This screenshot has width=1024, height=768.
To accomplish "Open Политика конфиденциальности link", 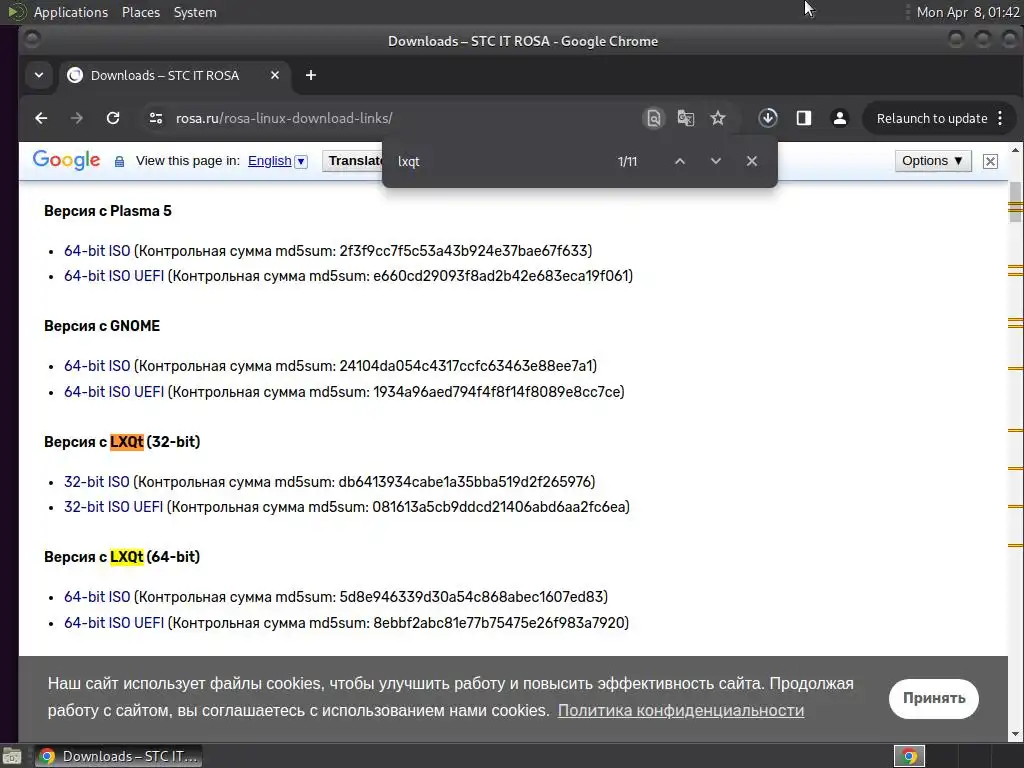I will tap(680, 711).
